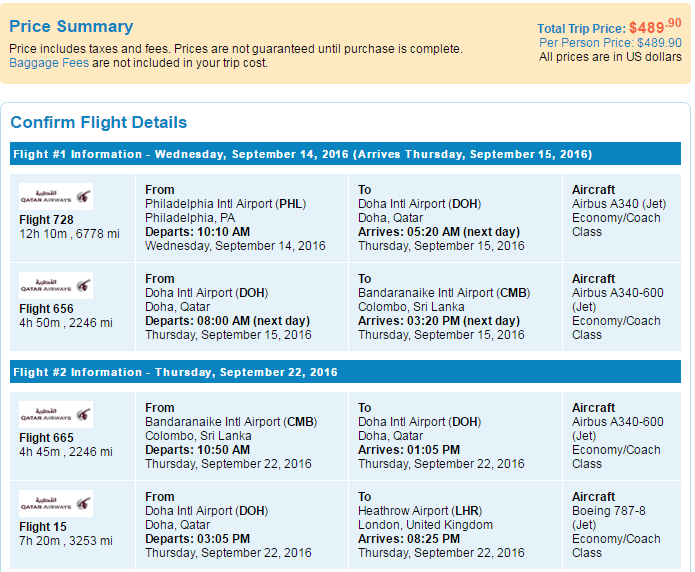Image resolution: width=695 pixels, height=572 pixels.
Task: Click Flight 665 number label
Action: pyautogui.click(x=46, y=438)
